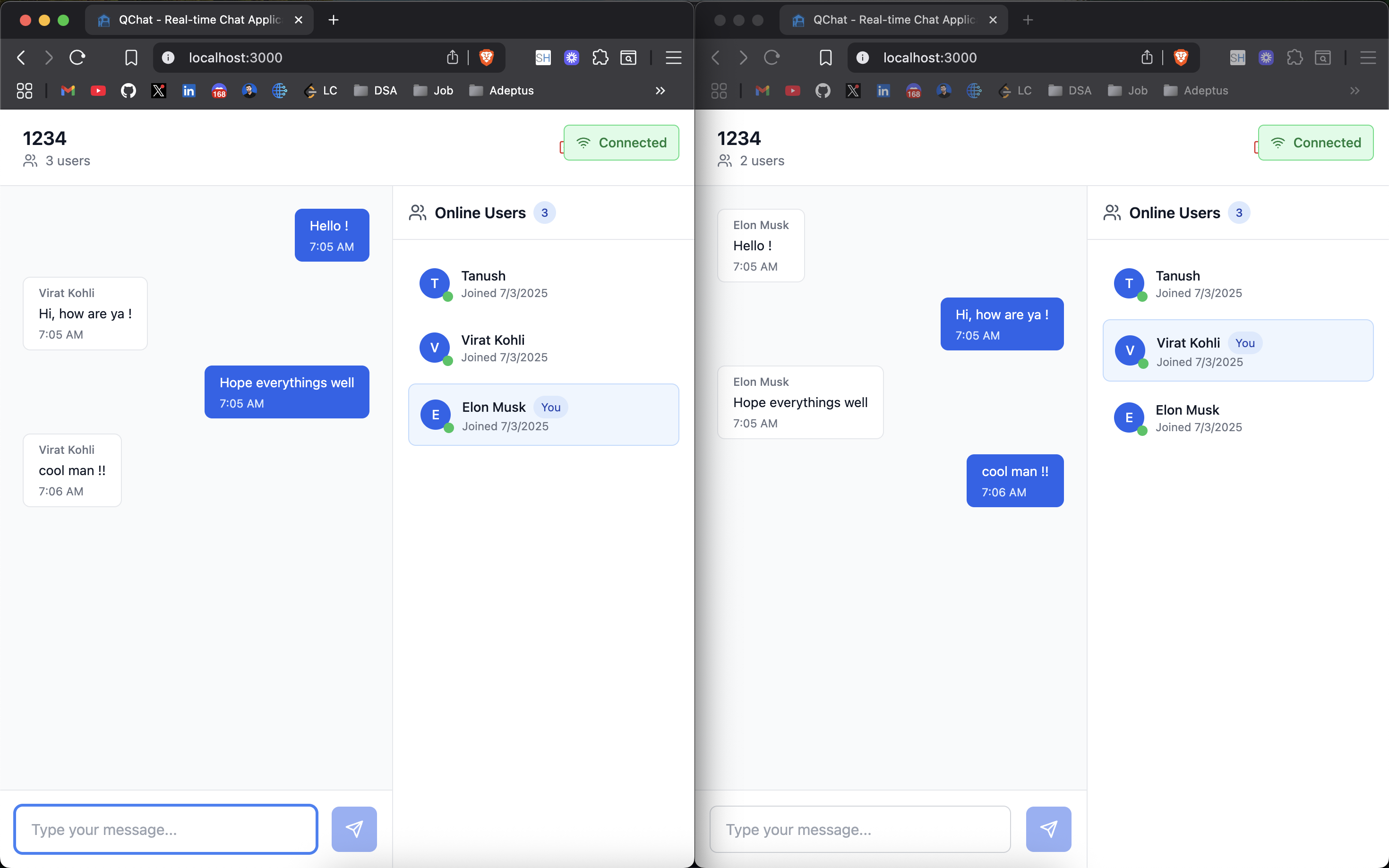The image size is (1389, 868).
Task: Expand the DSA bookmarks folder in left browser
Action: pos(376,91)
